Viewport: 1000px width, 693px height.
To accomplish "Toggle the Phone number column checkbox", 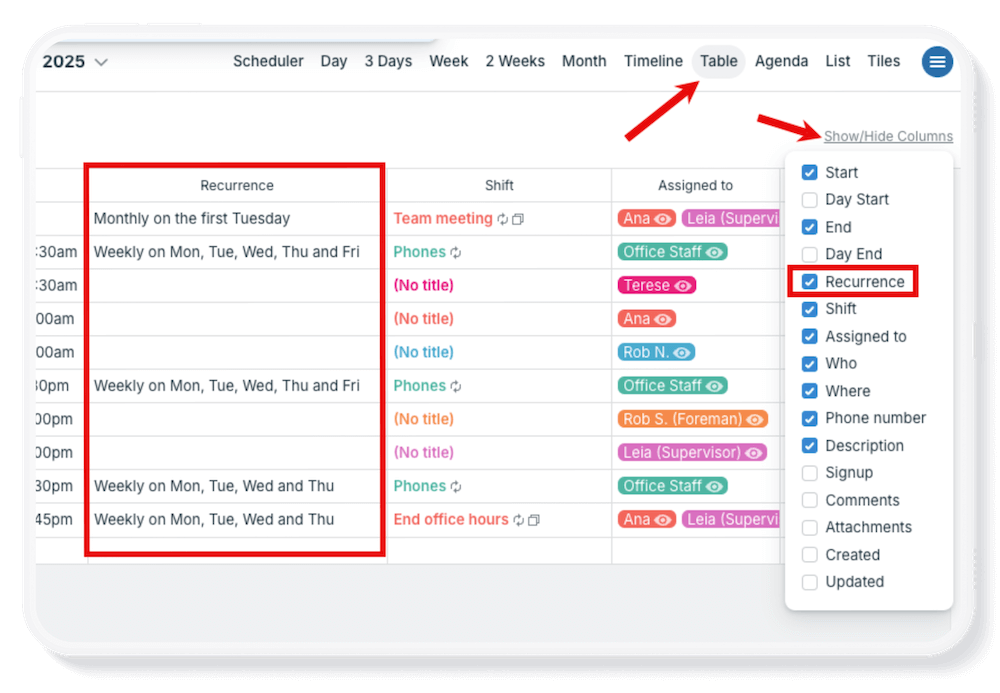I will pos(810,418).
